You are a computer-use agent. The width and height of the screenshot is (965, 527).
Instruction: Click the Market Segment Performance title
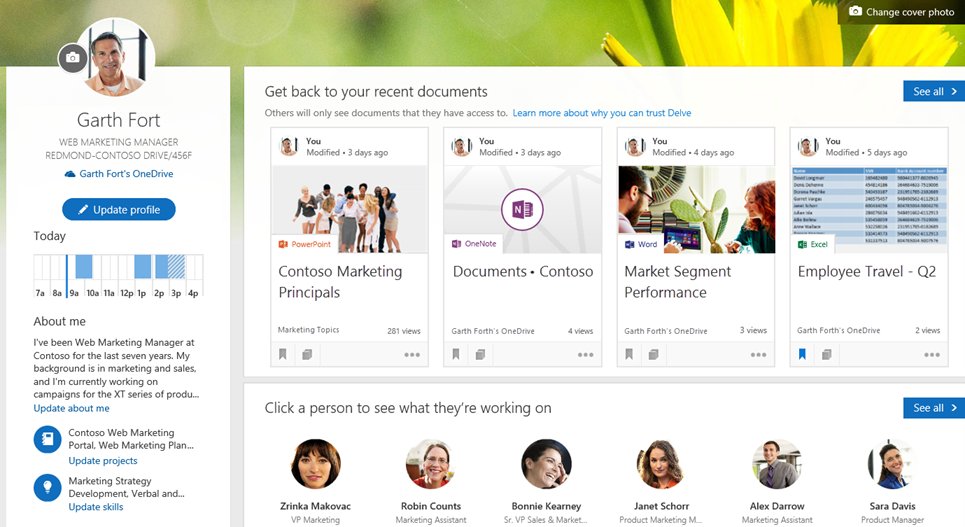(678, 282)
